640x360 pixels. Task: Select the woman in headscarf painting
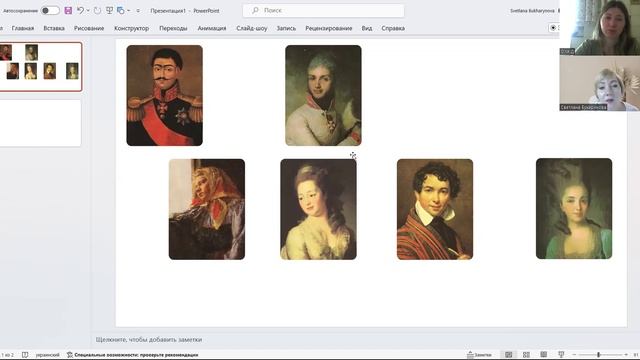point(207,209)
